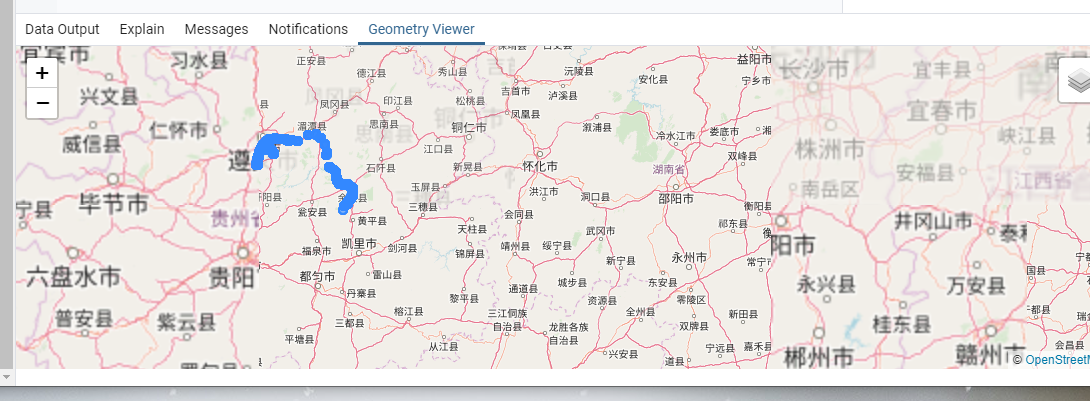Click the scrollbar down arrow at left edge
The height and width of the screenshot is (401, 1090).
[7, 376]
